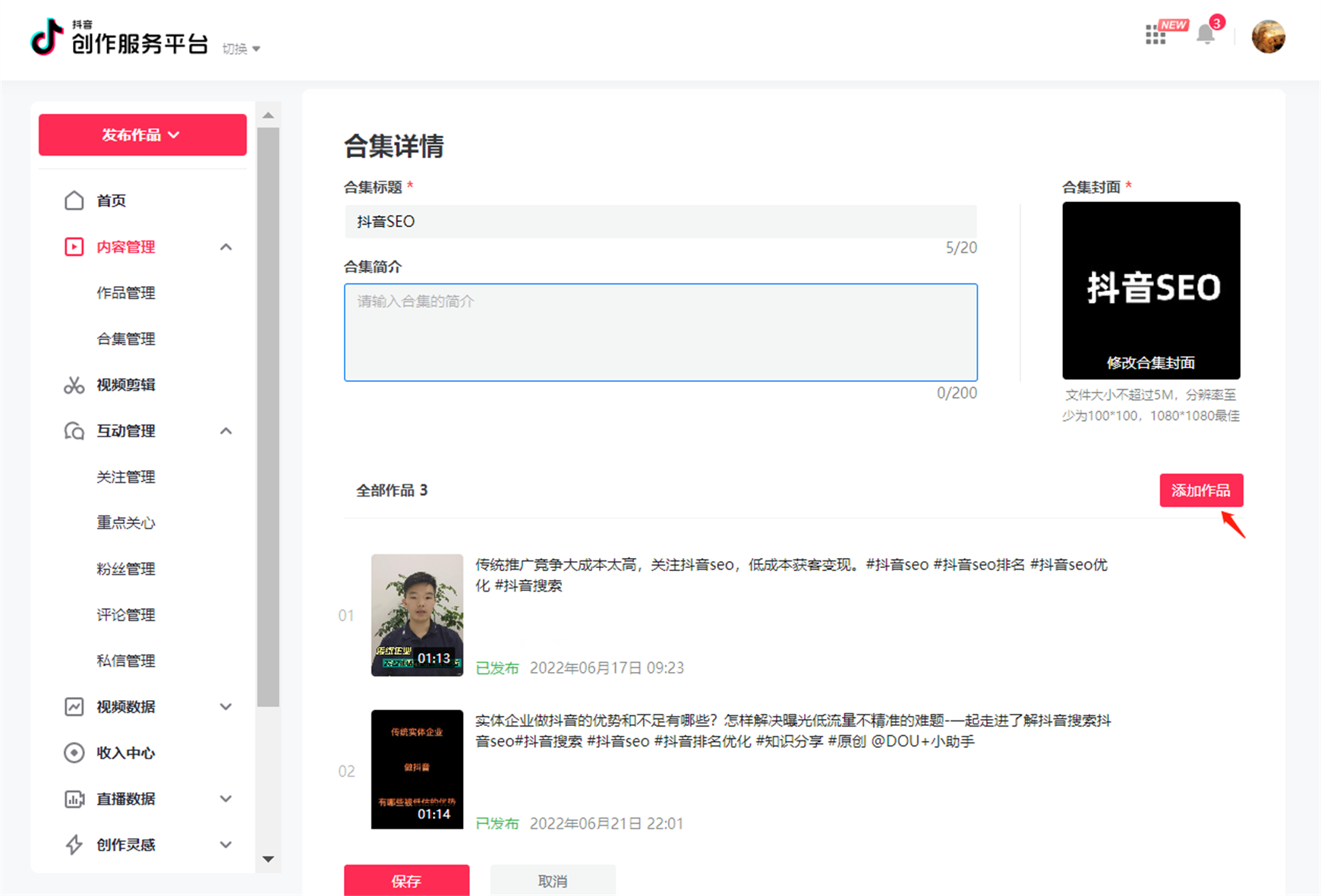Open the user avatar menu
The width and height of the screenshot is (1321, 896).
pyautogui.click(x=1268, y=36)
